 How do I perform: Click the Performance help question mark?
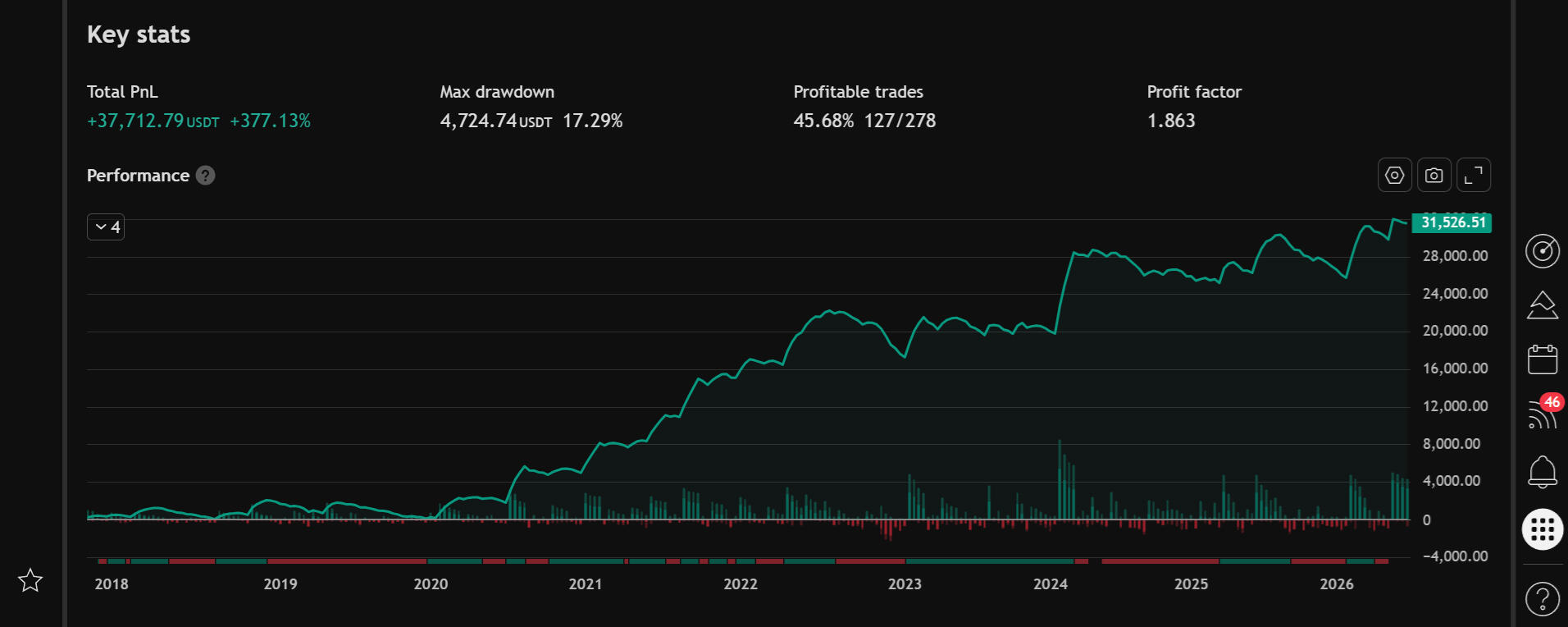pos(206,176)
